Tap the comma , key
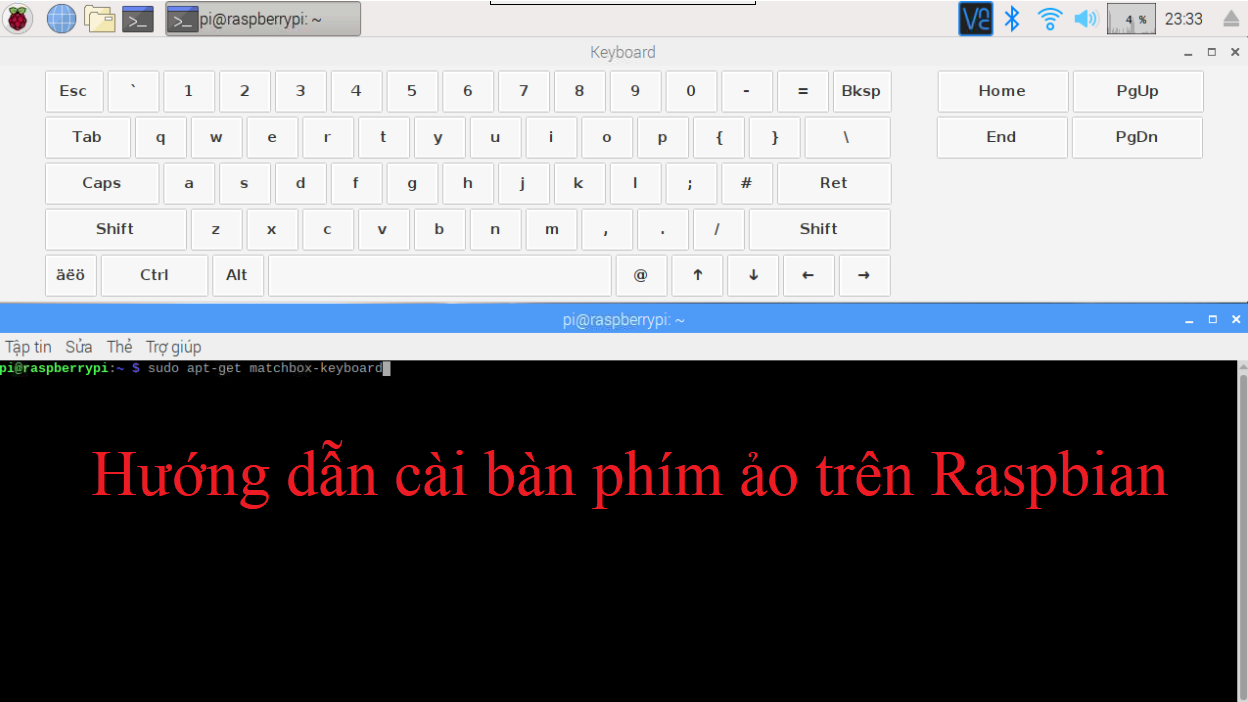 [607, 229]
